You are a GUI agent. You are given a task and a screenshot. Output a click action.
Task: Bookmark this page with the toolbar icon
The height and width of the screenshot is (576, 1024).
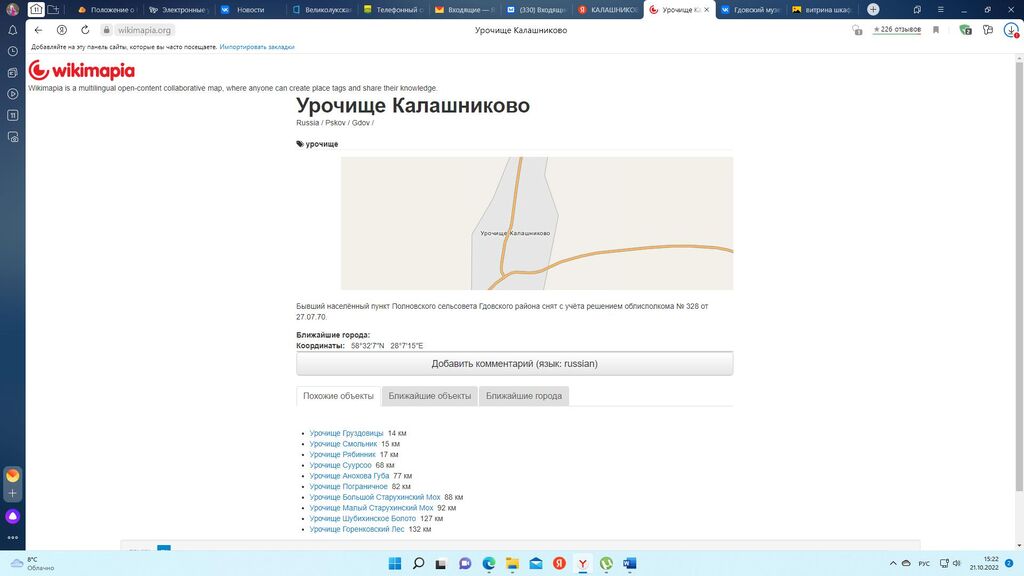[x=936, y=30]
